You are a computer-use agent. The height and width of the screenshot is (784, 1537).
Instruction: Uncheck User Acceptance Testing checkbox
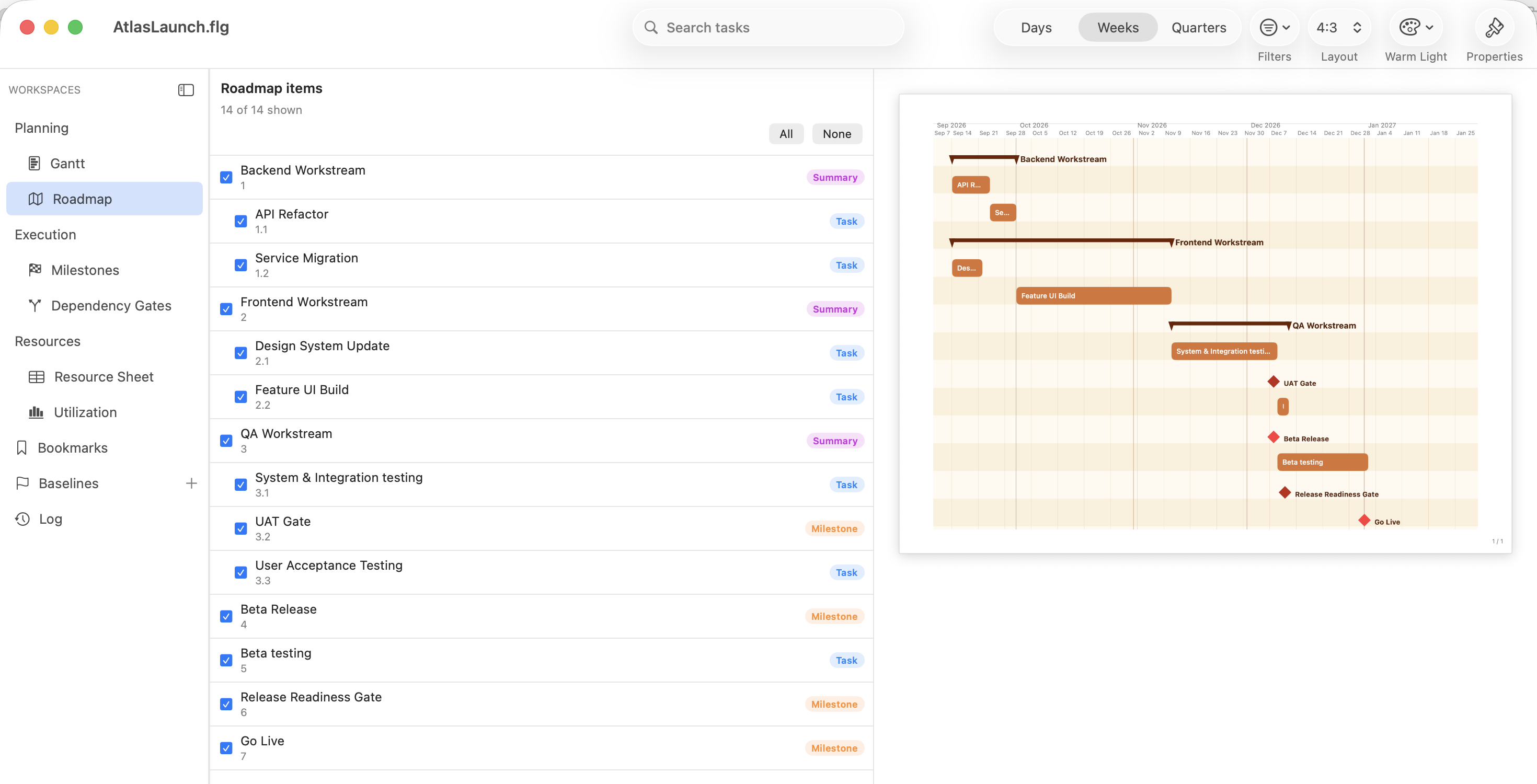[241, 572]
